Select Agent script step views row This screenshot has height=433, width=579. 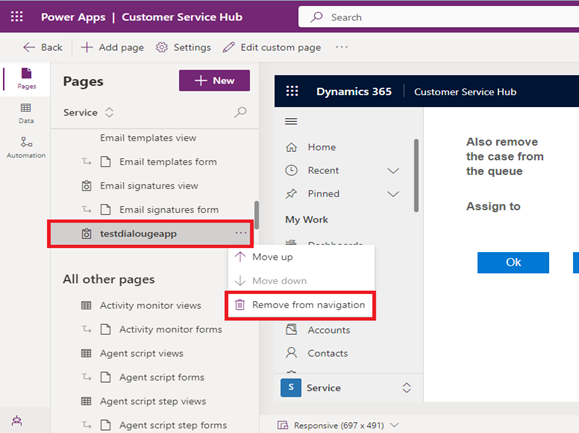click(154, 401)
